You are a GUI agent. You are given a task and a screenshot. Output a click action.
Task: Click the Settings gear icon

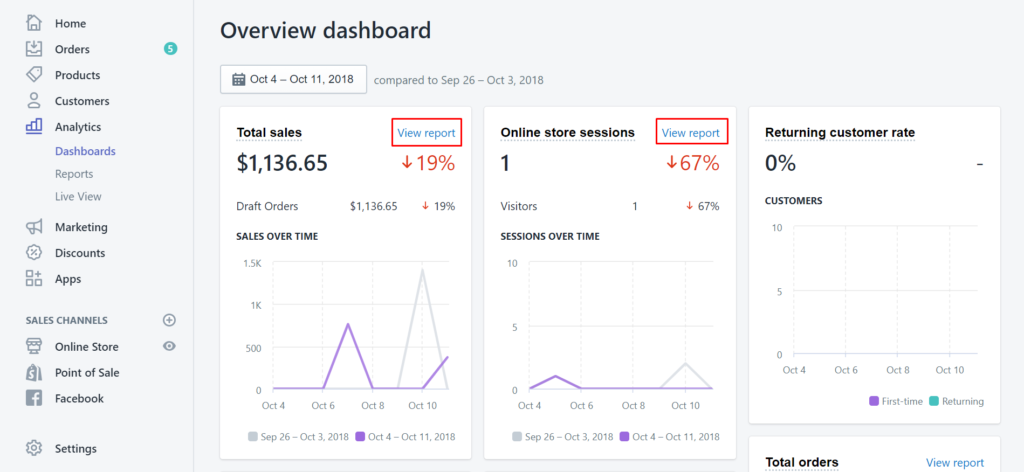point(34,448)
